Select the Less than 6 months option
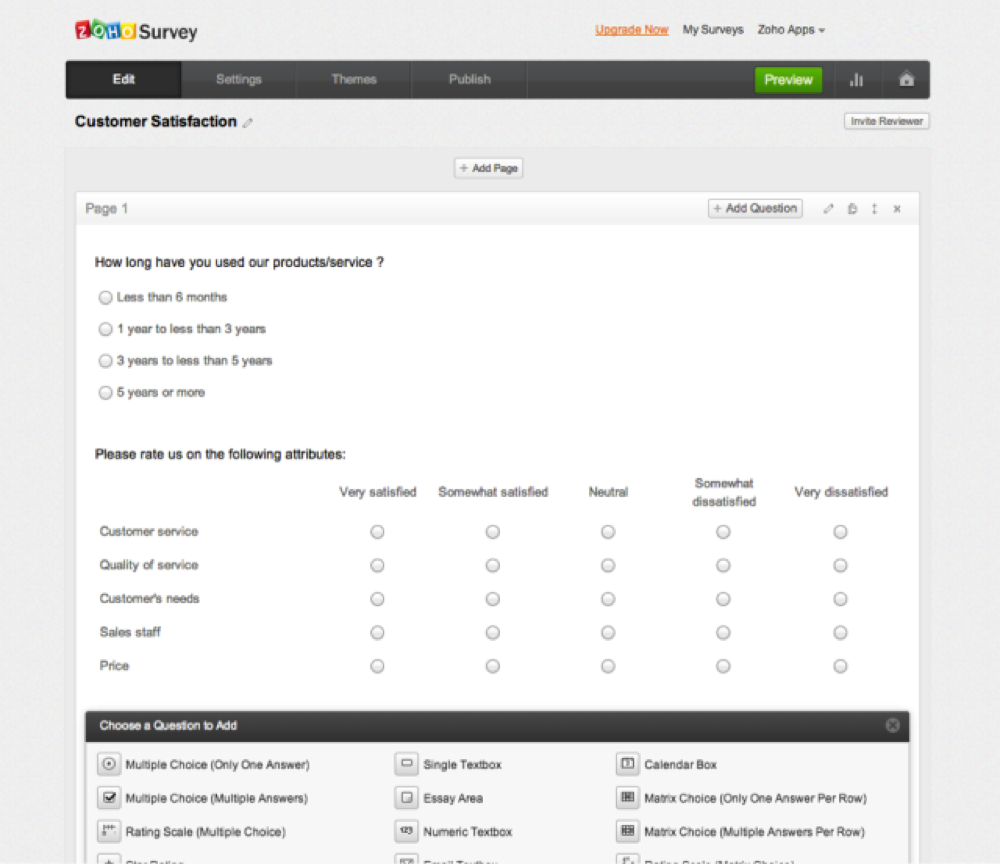Viewport: 1000px width, 865px height. (x=105, y=297)
